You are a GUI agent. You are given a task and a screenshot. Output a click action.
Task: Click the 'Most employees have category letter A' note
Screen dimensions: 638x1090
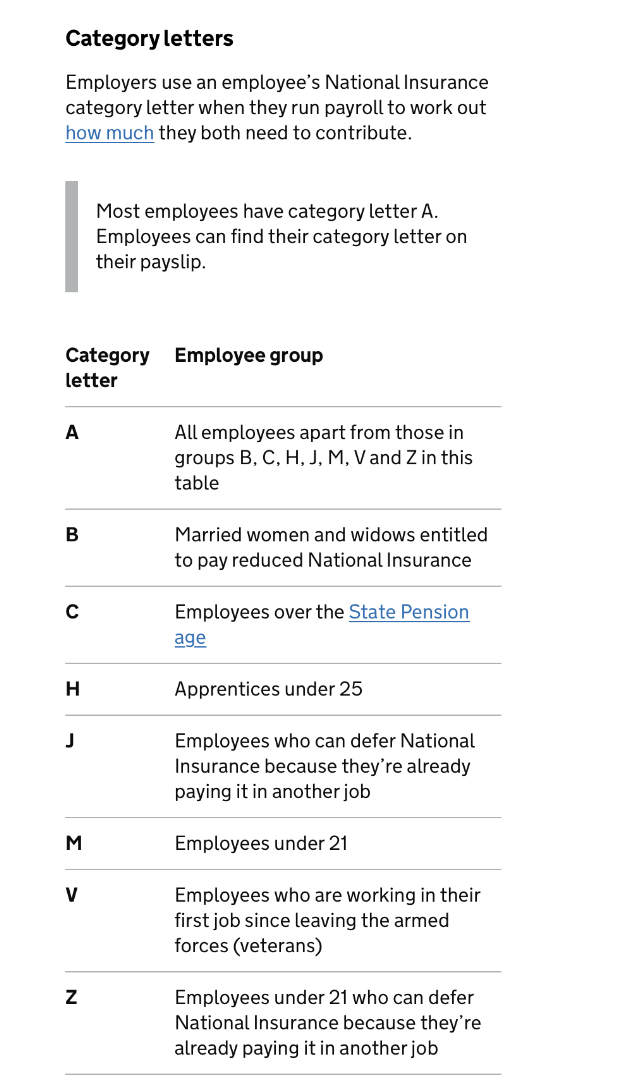pyautogui.click(x=281, y=236)
